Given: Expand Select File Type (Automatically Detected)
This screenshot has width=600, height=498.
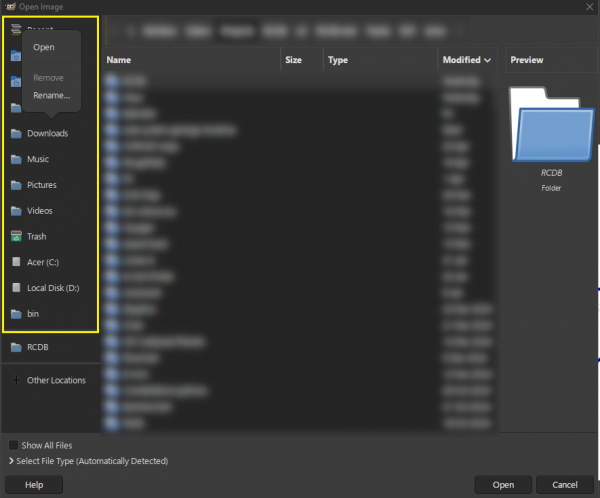Looking at the screenshot, I should coord(88,461).
